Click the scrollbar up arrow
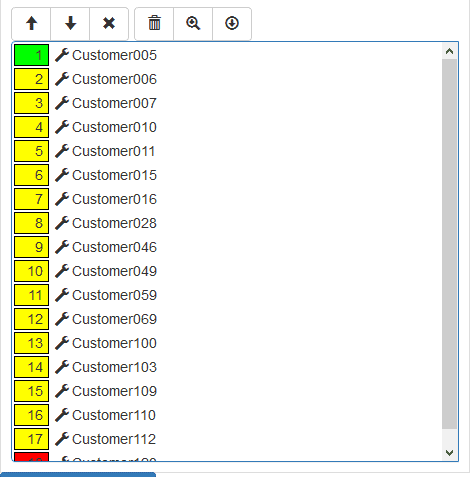 click(x=449, y=51)
